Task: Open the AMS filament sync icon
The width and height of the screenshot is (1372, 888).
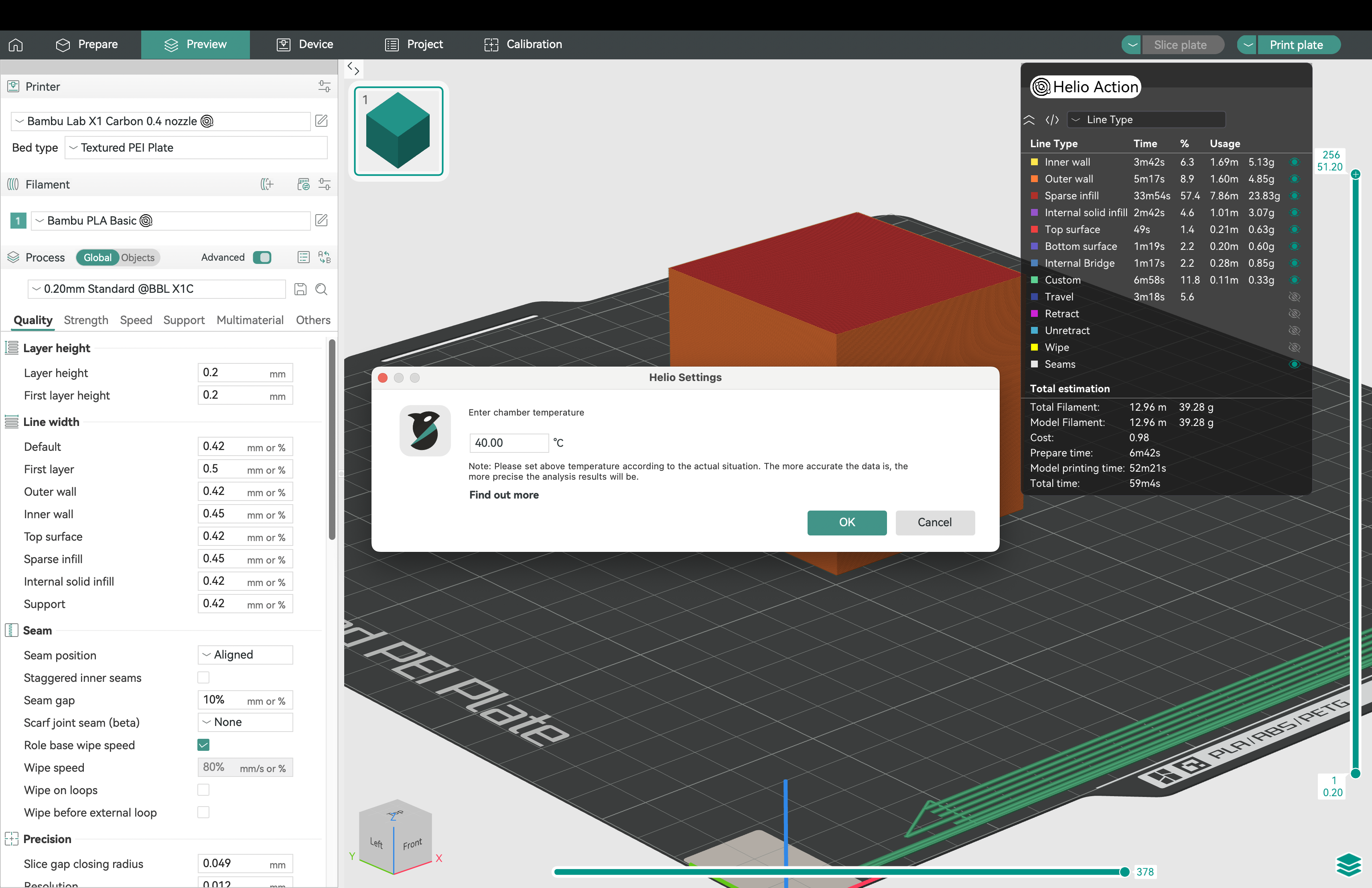Action: coord(303,184)
